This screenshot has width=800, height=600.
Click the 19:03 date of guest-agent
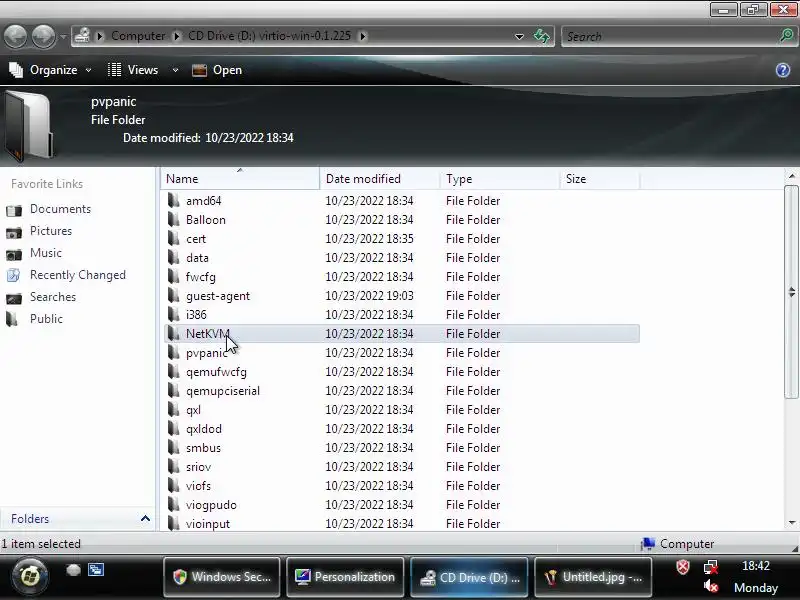tap(369, 296)
